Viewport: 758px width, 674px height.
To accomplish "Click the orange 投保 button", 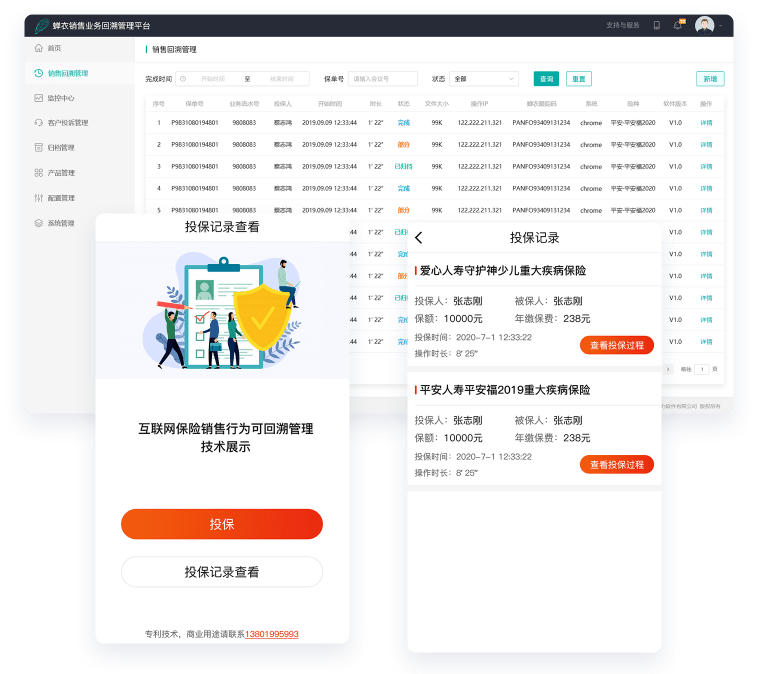I will pyautogui.click(x=222, y=524).
